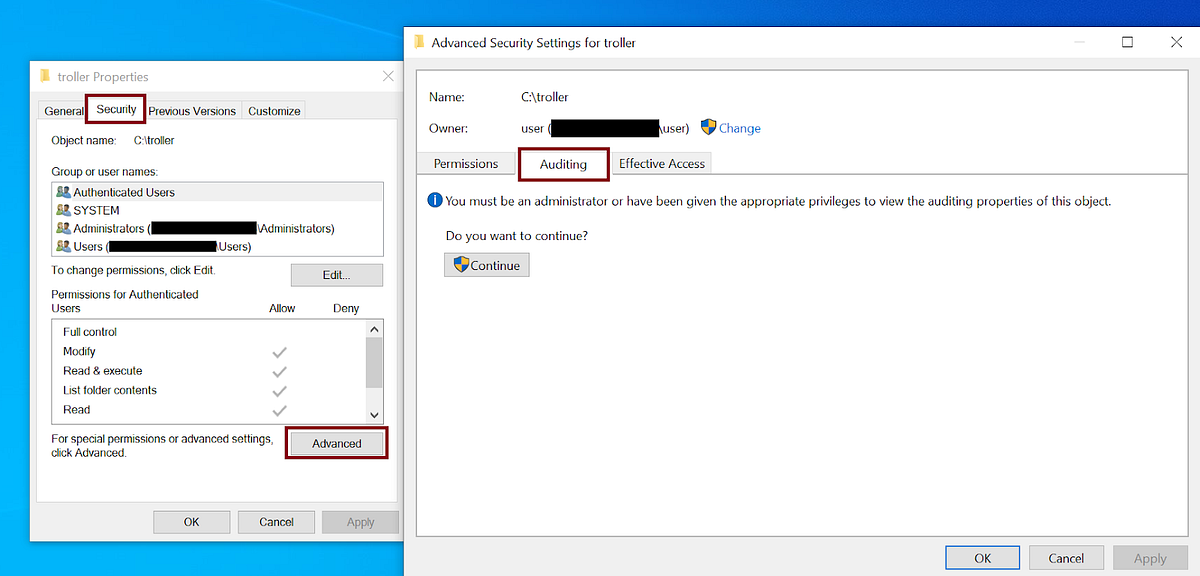Click Advanced for special permissions

click(x=336, y=442)
